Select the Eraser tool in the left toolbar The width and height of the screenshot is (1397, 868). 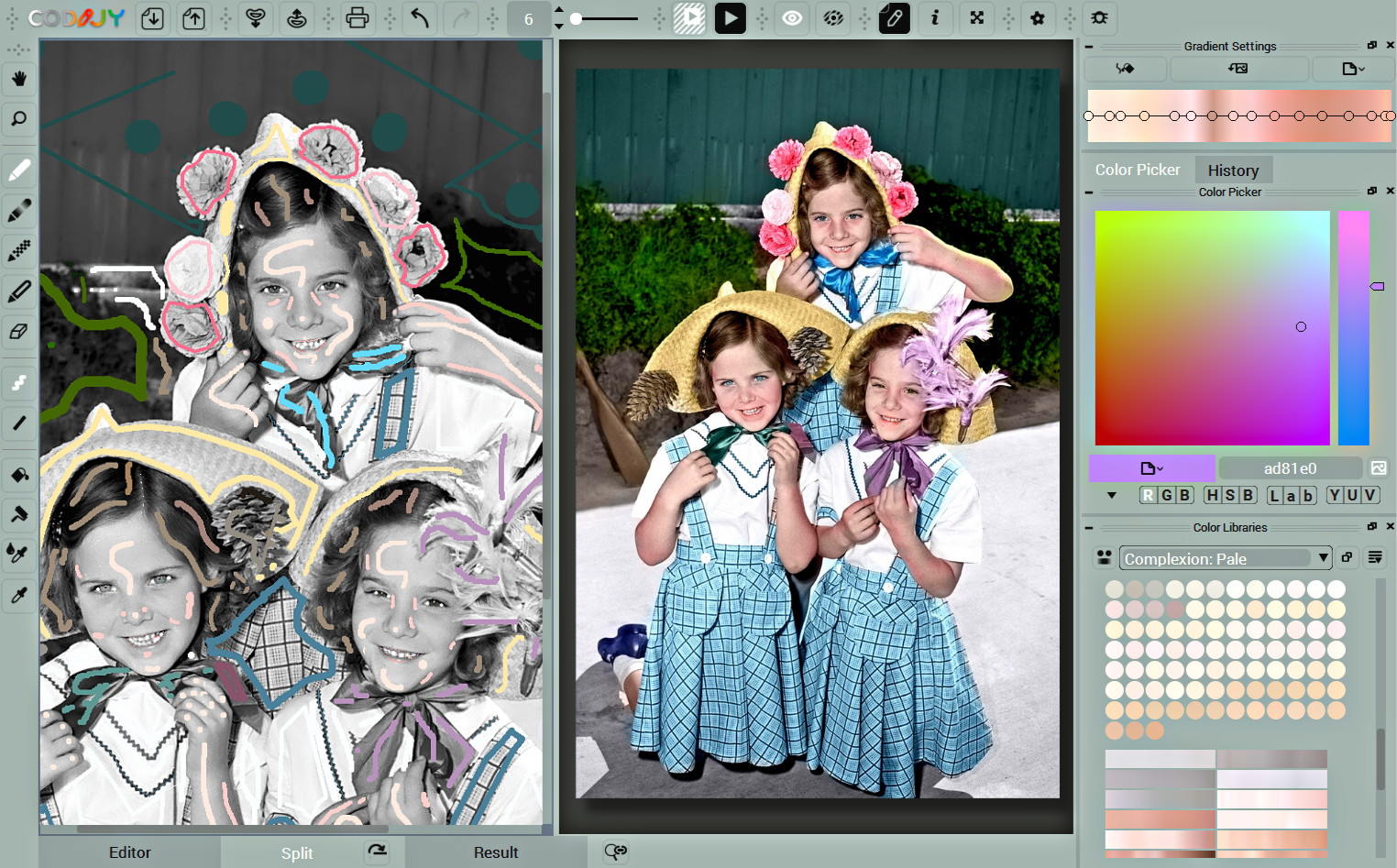tap(18, 332)
